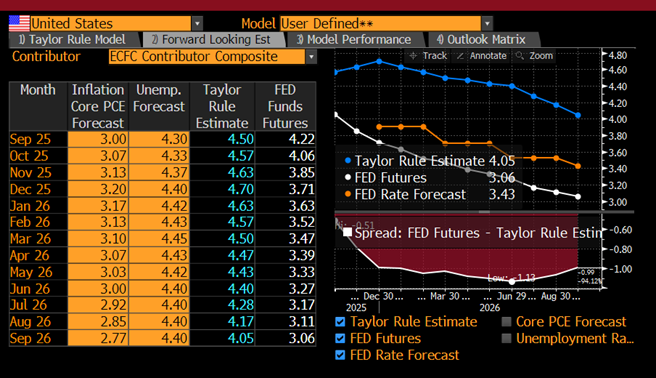This screenshot has width=656, height=378.
Task: Open the Model dropdown arrow
Action: (x=487, y=23)
